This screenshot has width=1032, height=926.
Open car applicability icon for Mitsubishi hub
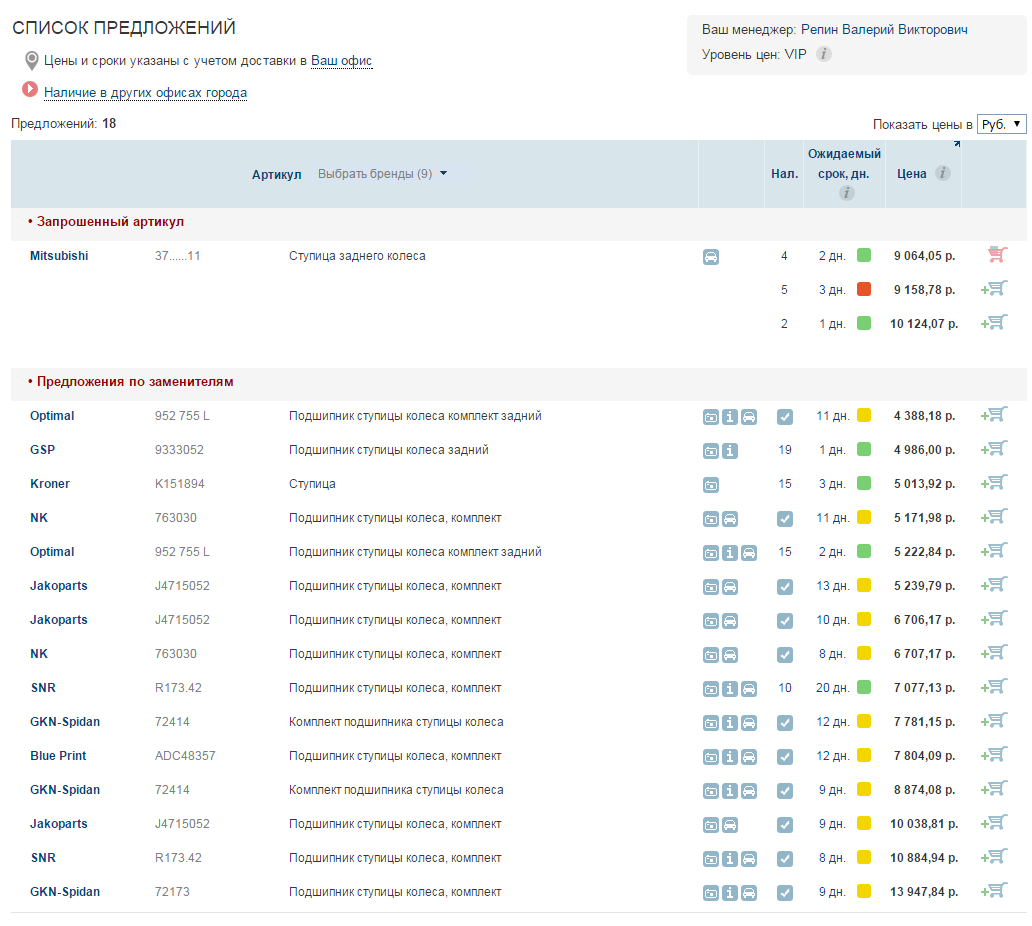point(711,256)
